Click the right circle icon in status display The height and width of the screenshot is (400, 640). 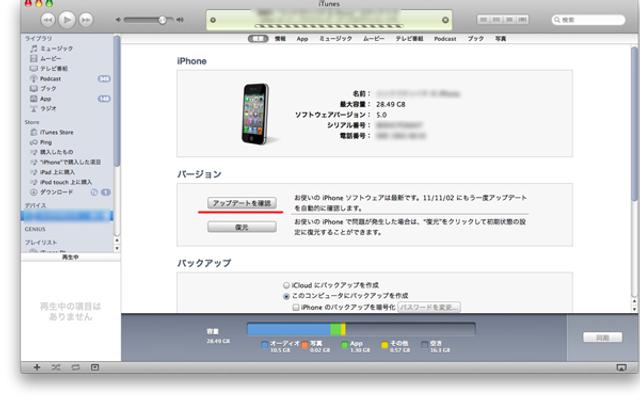445,20
